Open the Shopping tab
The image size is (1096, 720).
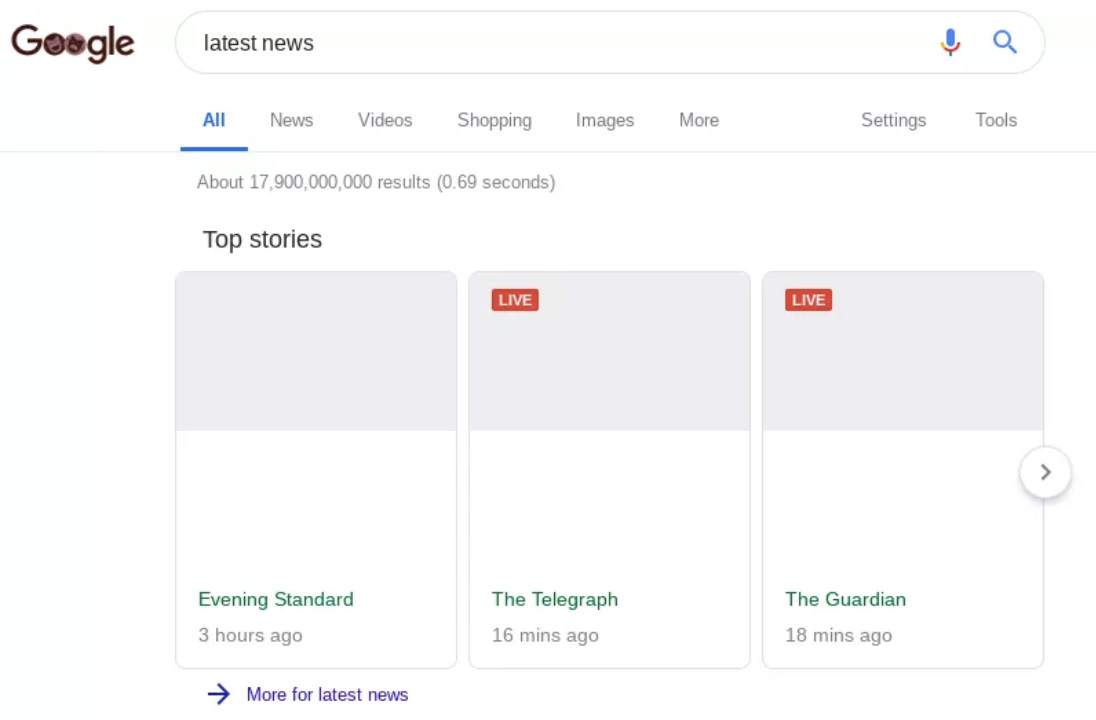(x=494, y=120)
